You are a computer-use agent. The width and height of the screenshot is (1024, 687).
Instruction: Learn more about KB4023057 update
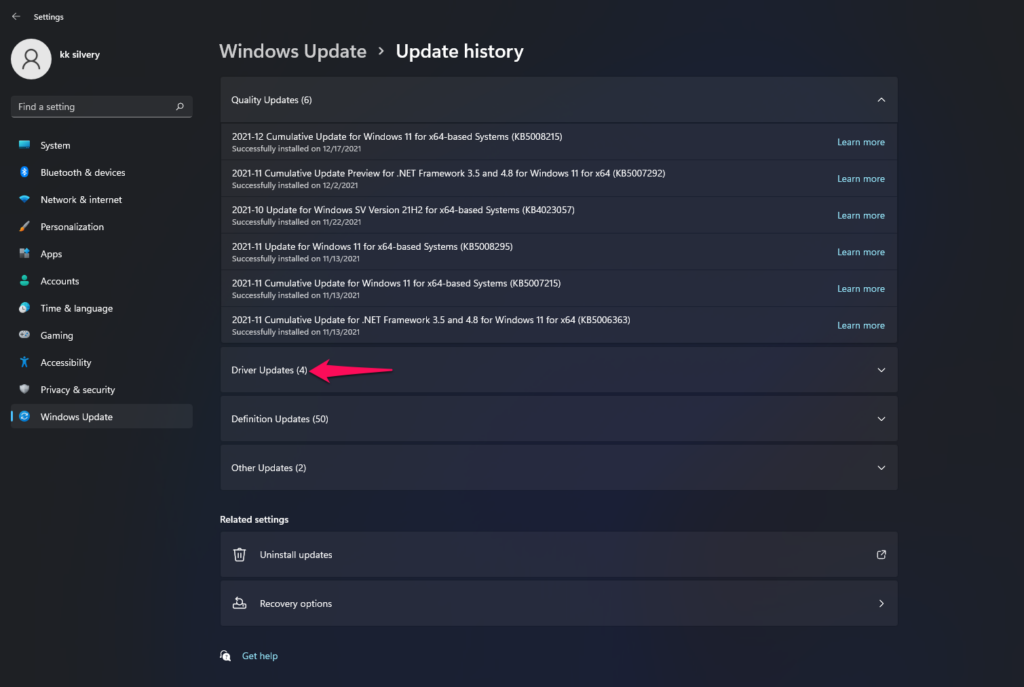(x=861, y=215)
